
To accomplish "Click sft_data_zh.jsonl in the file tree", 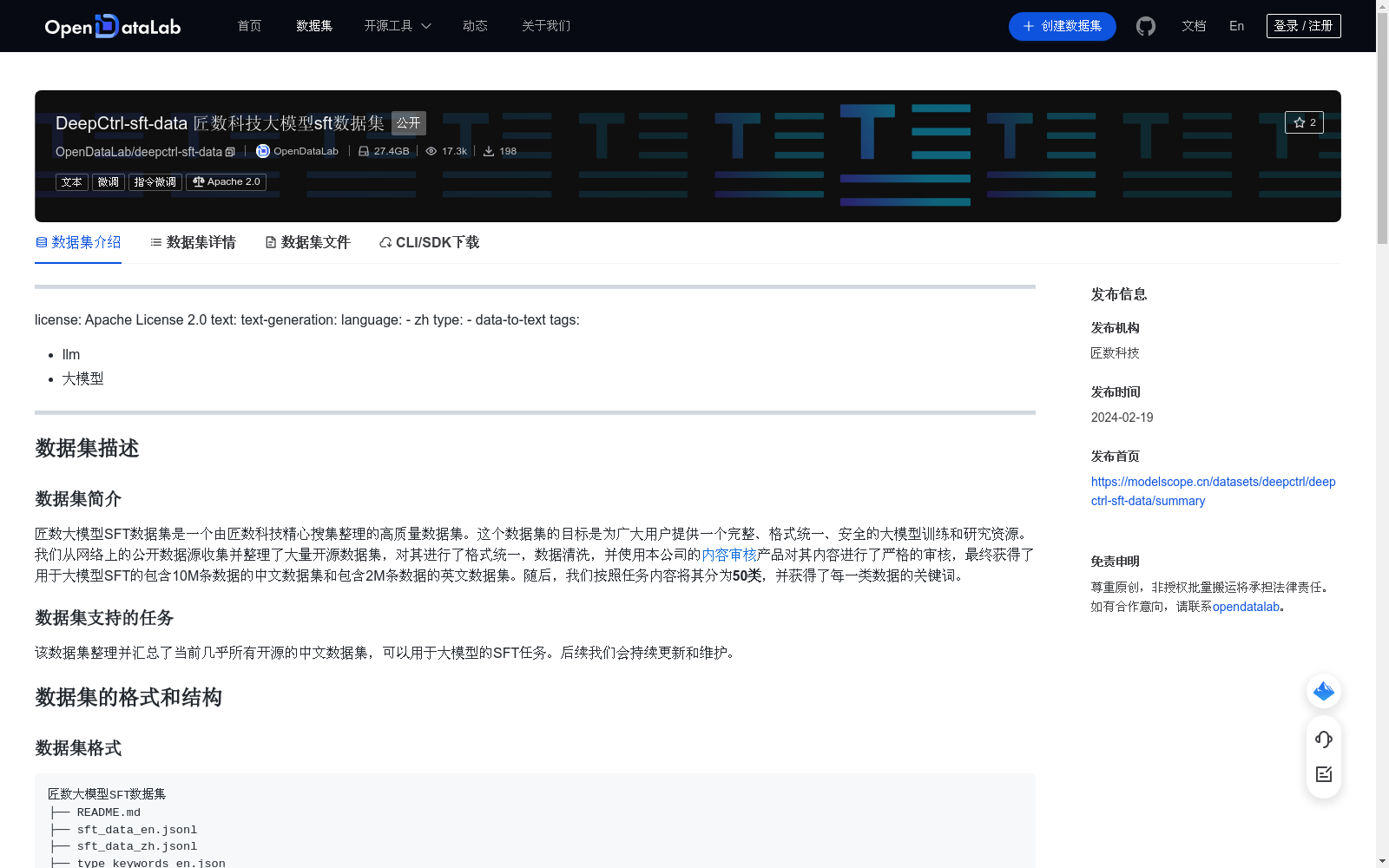I will (x=137, y=846).
